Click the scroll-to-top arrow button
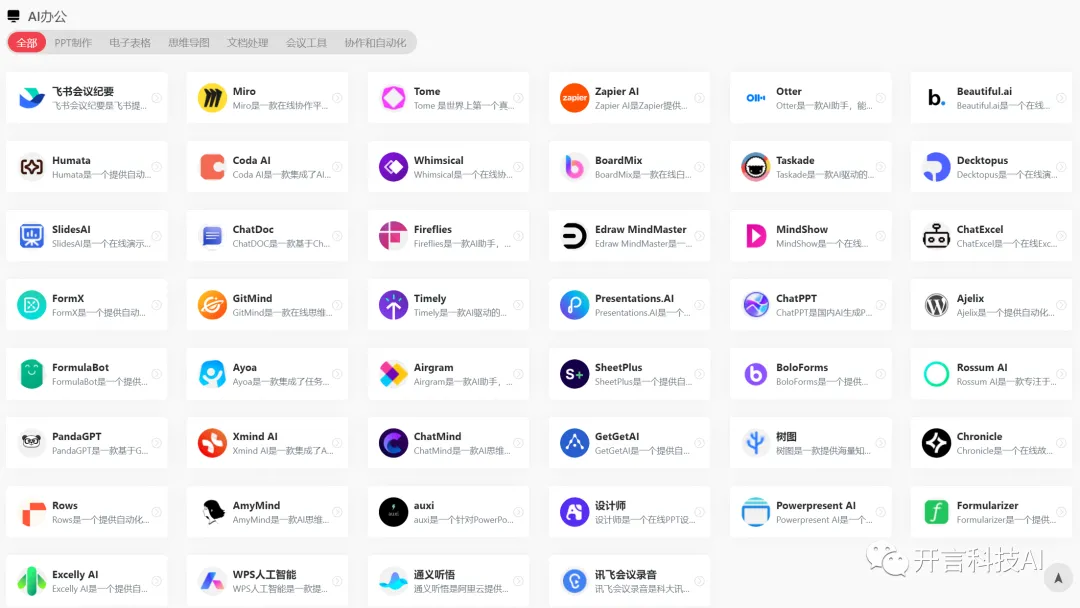 [1058, 578]
